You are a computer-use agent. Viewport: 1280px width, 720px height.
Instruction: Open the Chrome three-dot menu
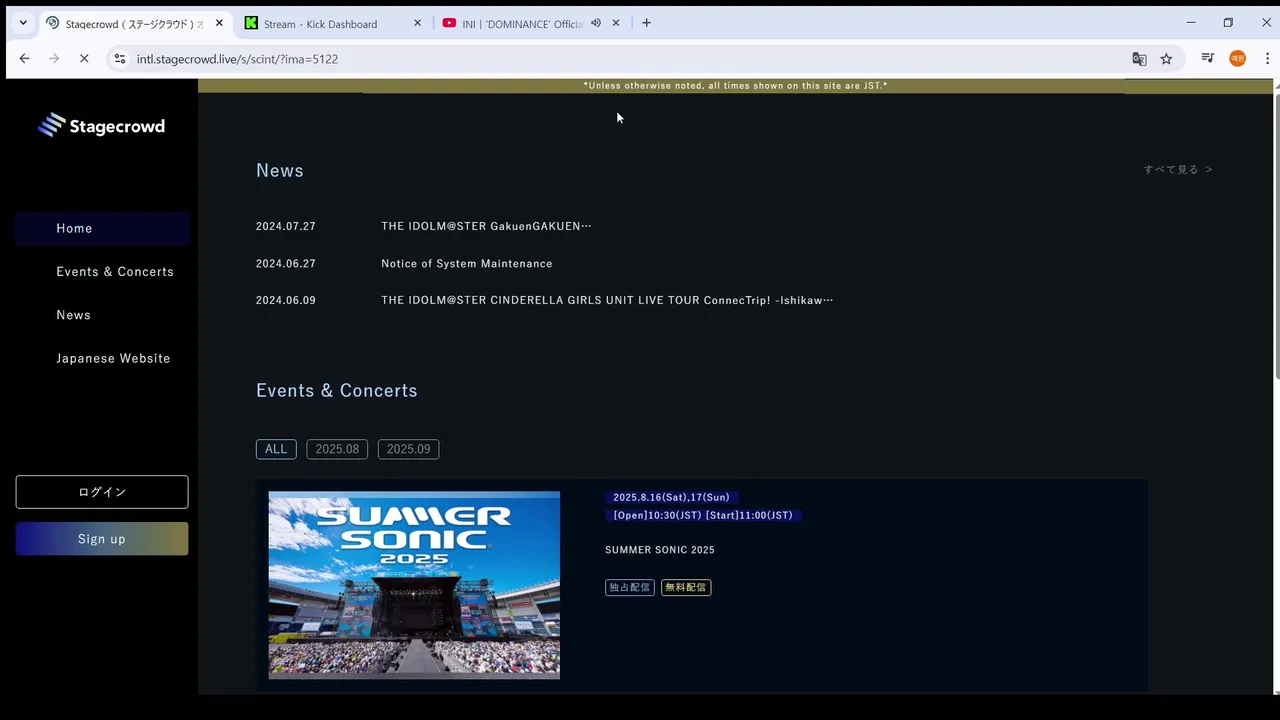tap(1267, 59)
